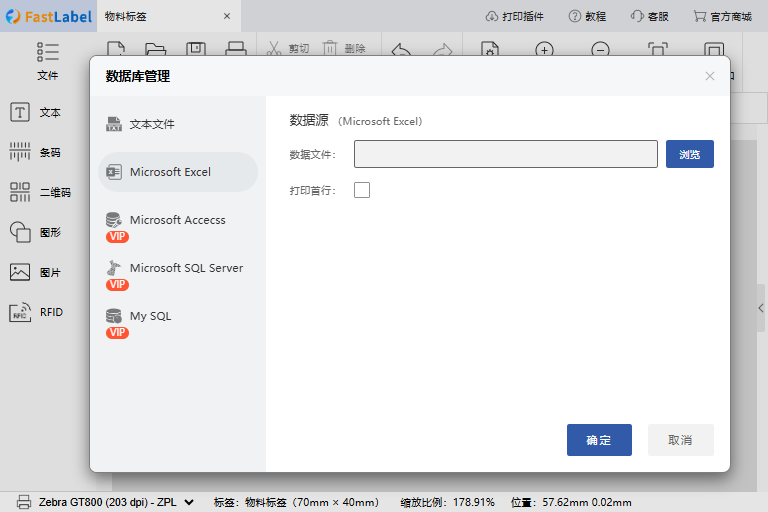Open the 官方商城 official store
Image resolution: width=768 pixels, height=512 pixels.
[722, 17]
